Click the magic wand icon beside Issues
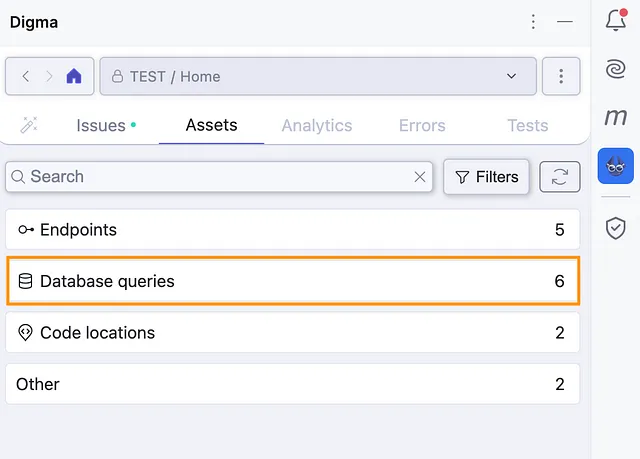Image resolution: width=640 pixels, height=459 pixels. (29, 125)
